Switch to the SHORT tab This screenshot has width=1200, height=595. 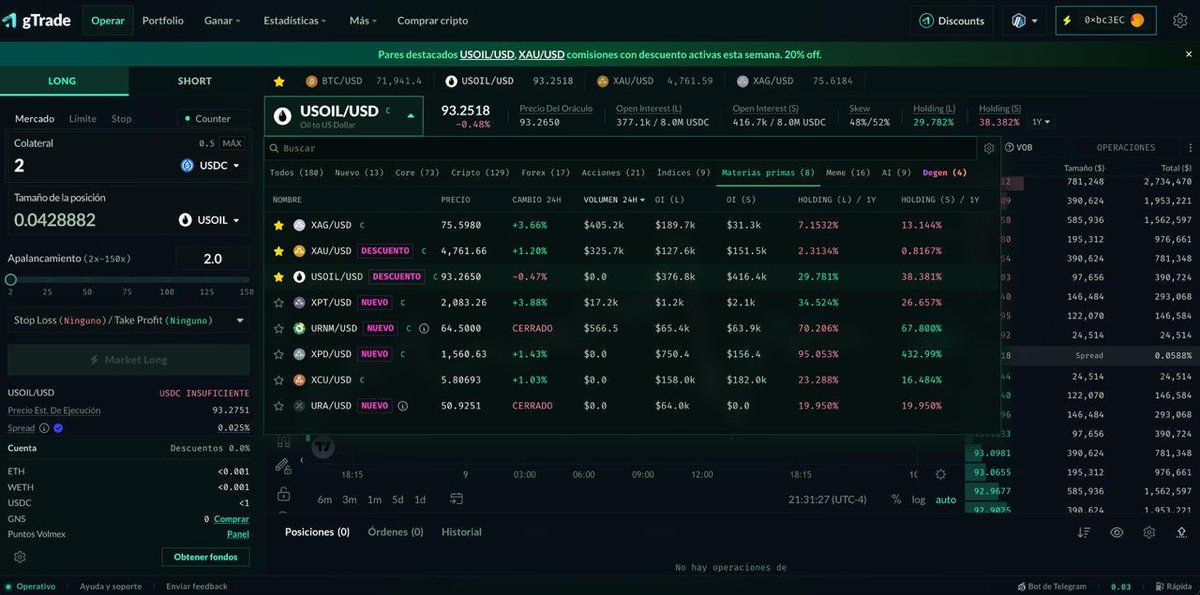(194, 81)
